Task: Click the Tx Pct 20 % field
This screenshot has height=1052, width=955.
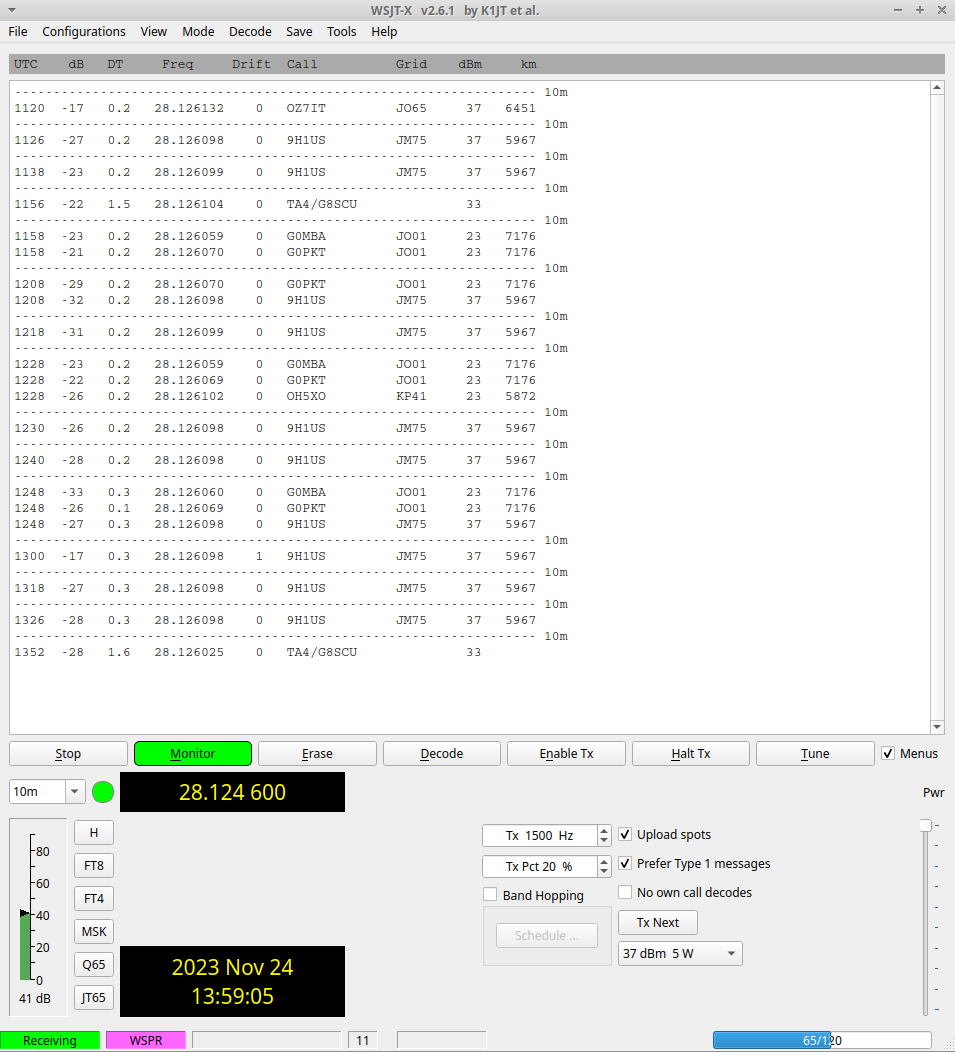Action: click(x=540, y=866)
